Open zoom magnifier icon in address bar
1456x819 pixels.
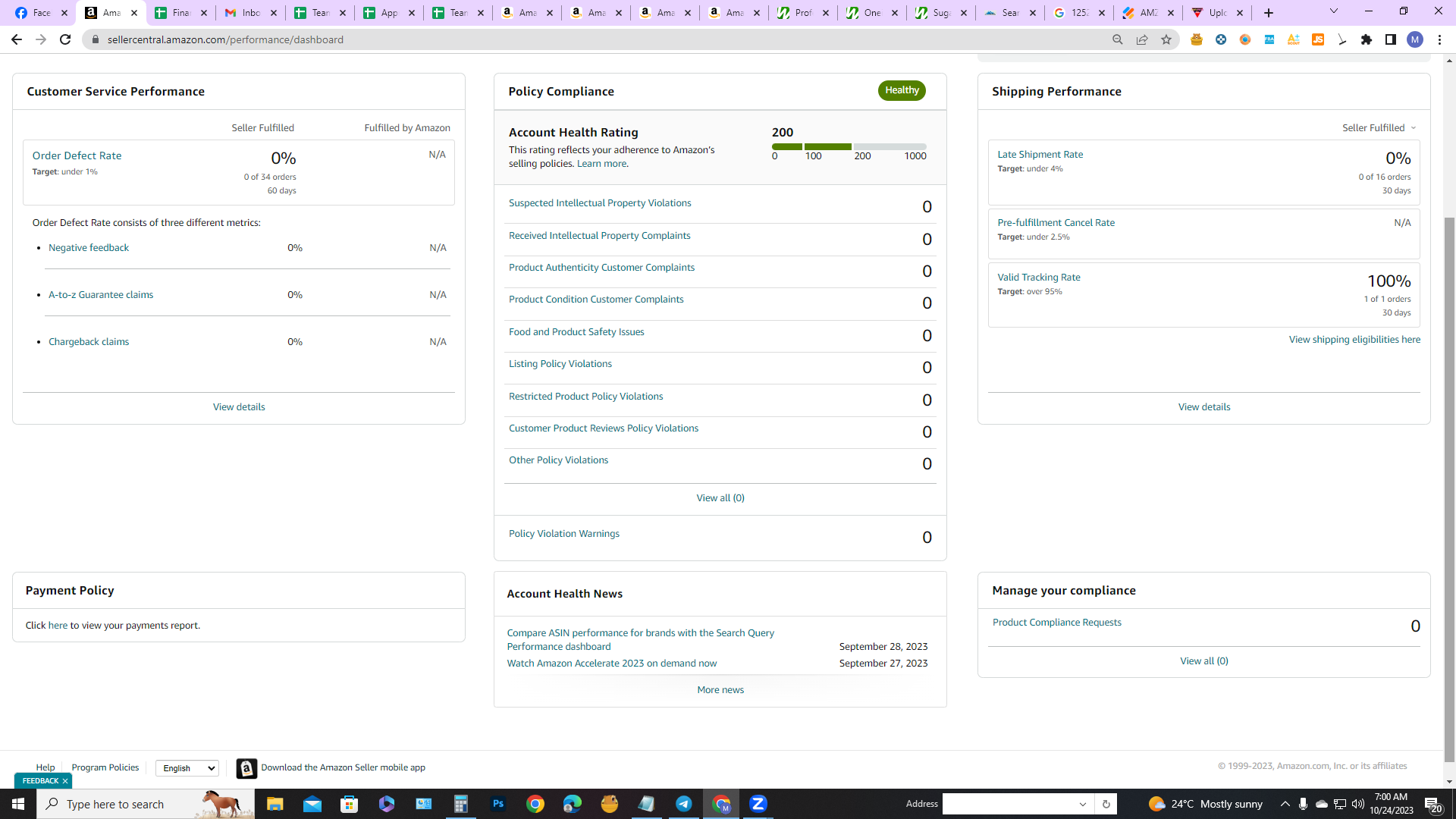[x=1118, y=39]
